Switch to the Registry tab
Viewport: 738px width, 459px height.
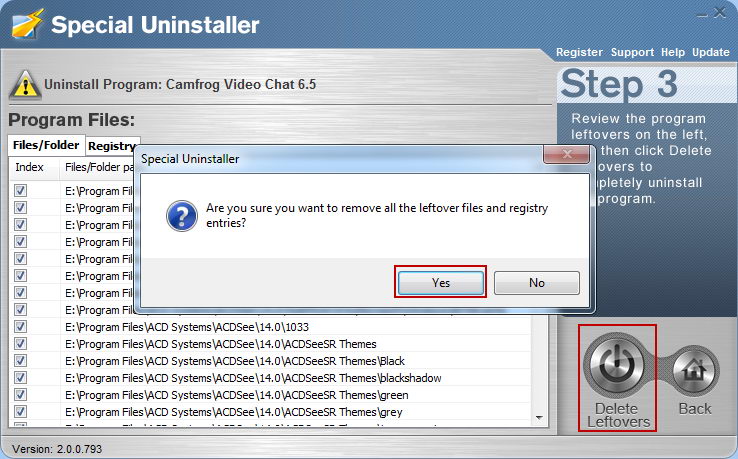click(112, 146)
